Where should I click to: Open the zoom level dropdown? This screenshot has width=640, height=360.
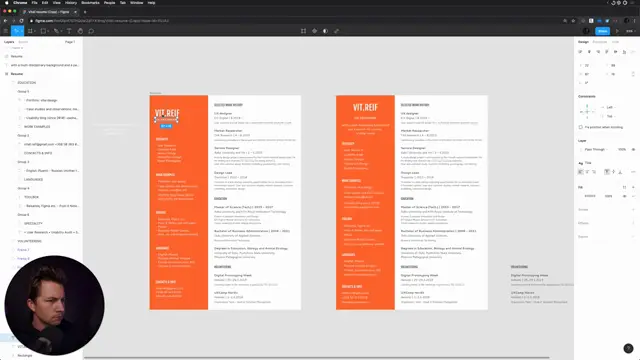631,31
